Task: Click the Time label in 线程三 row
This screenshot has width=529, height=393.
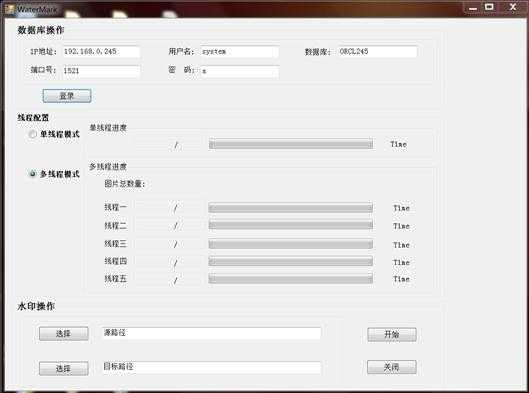Action: (401, 245)
